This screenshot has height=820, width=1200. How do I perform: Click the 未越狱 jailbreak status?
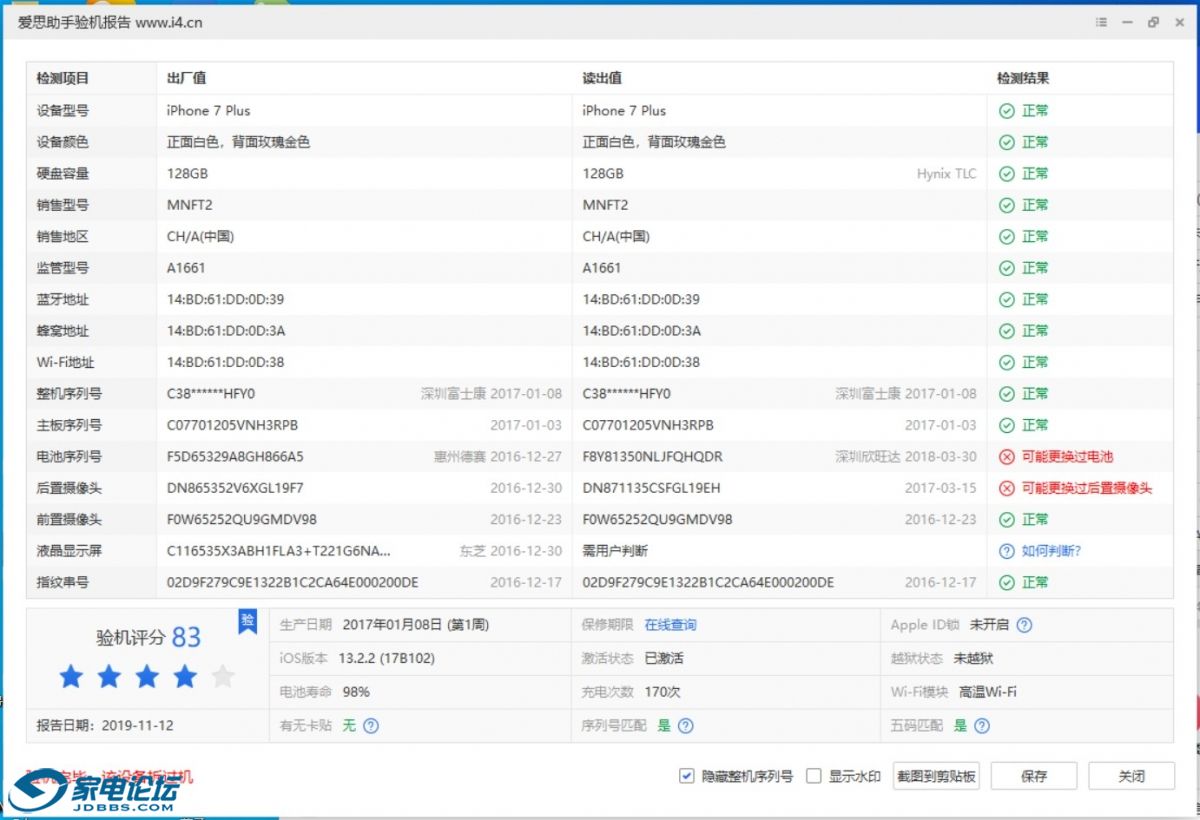click(973, 659)
